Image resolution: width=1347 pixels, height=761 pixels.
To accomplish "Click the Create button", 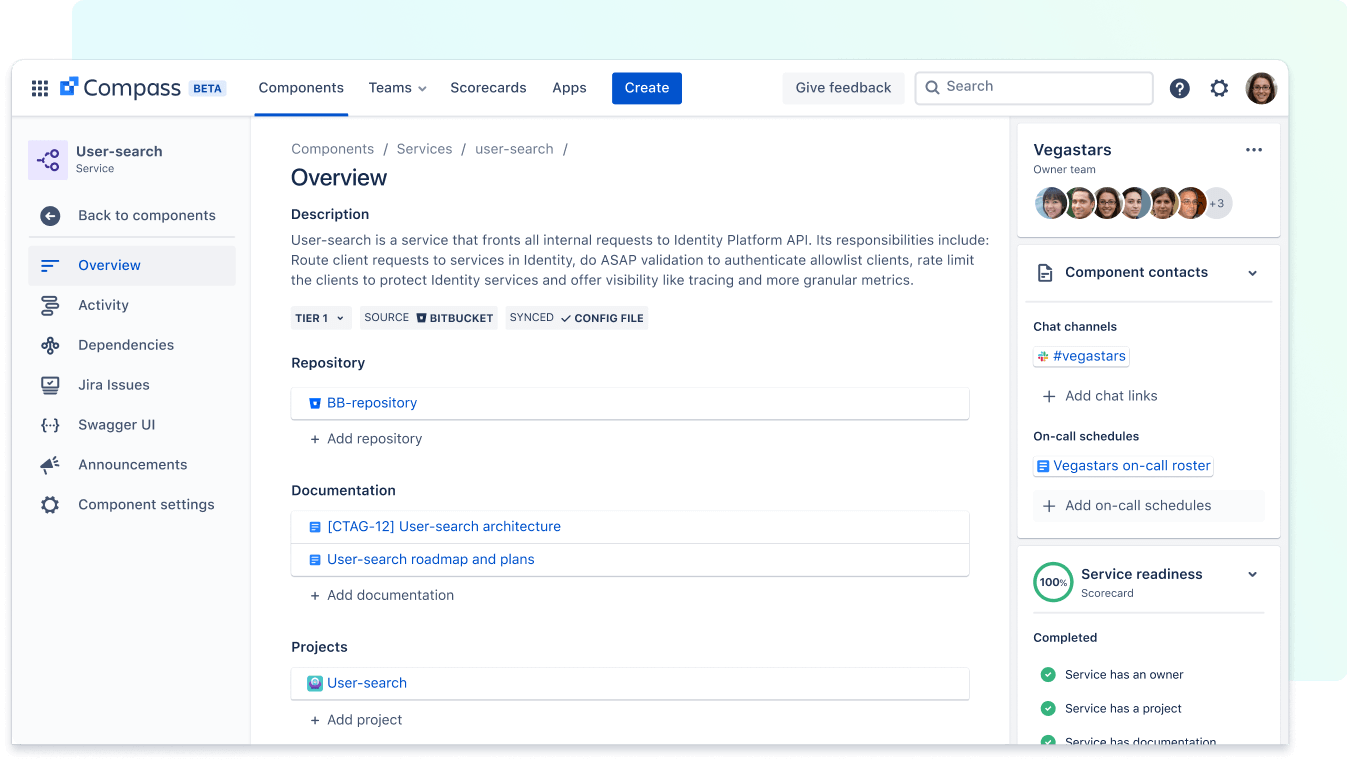I will (646, 88).
